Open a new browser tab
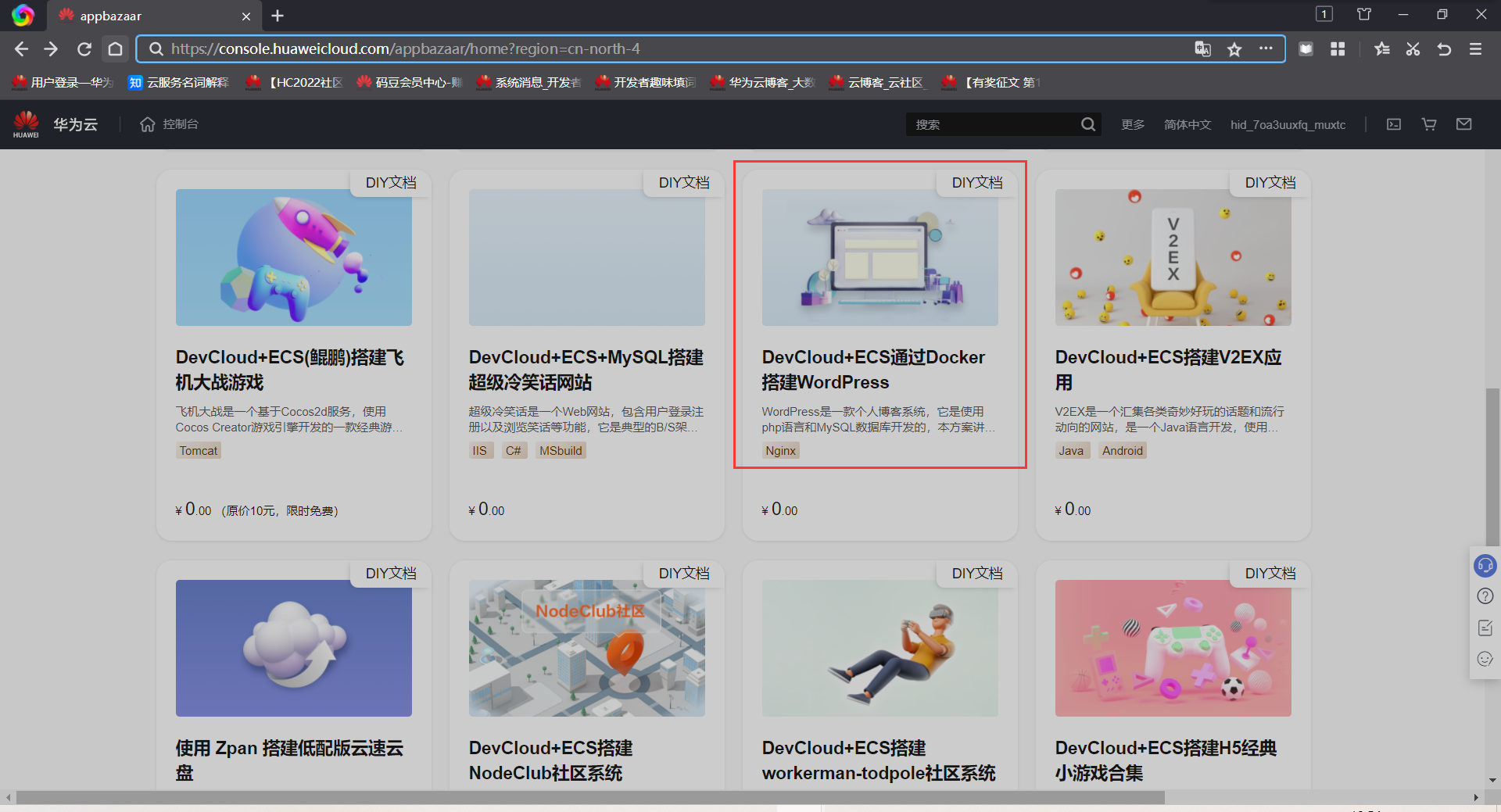Image resolution: width=1501 pixels, height=812 pixels. tap(278, 16)
